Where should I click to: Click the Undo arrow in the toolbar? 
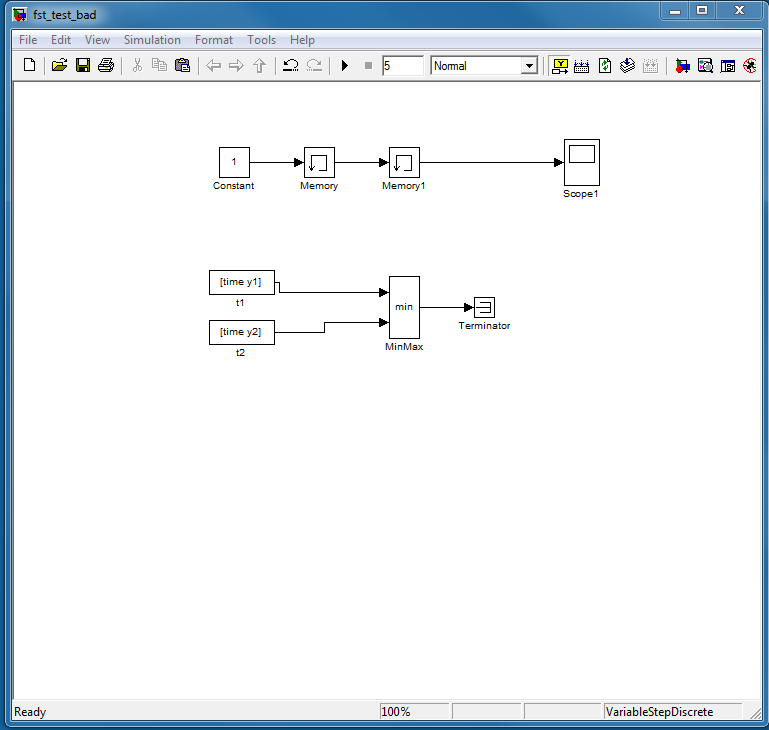[290, 66]
